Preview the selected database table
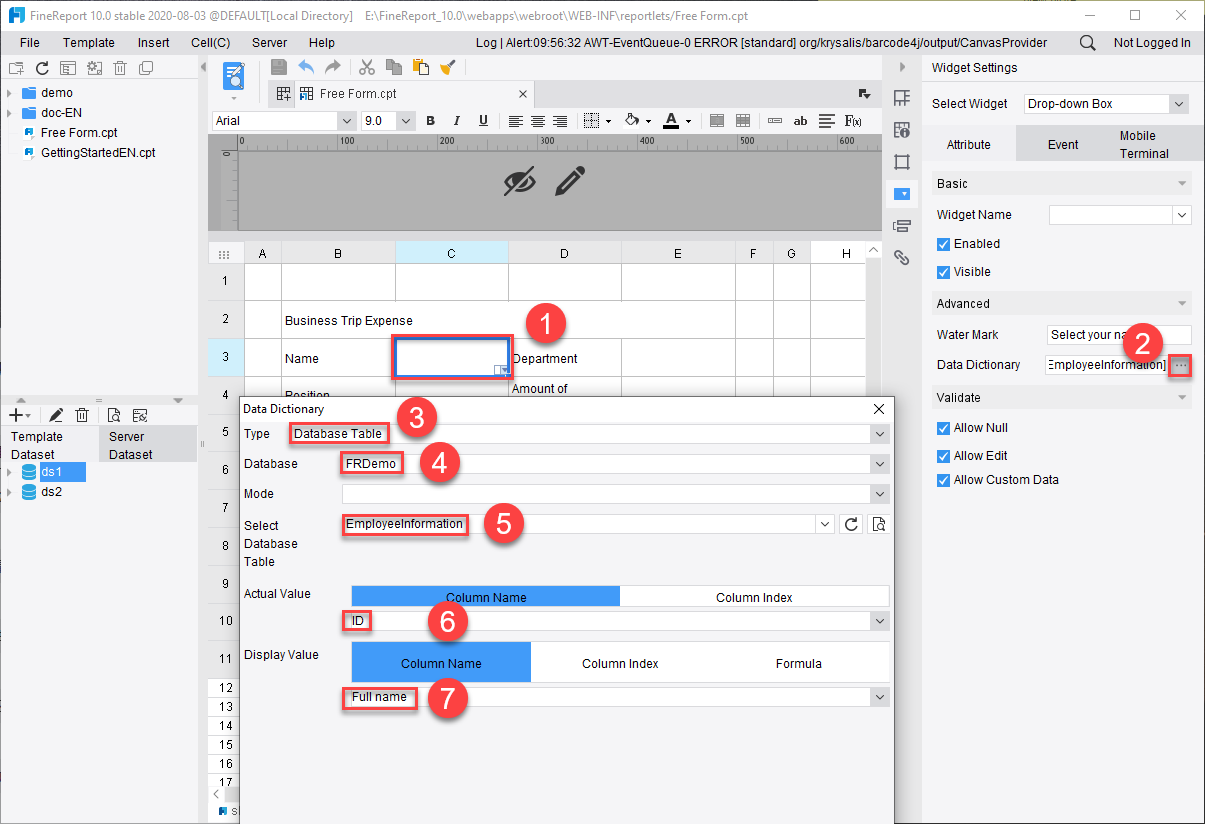 coord(878,524)
